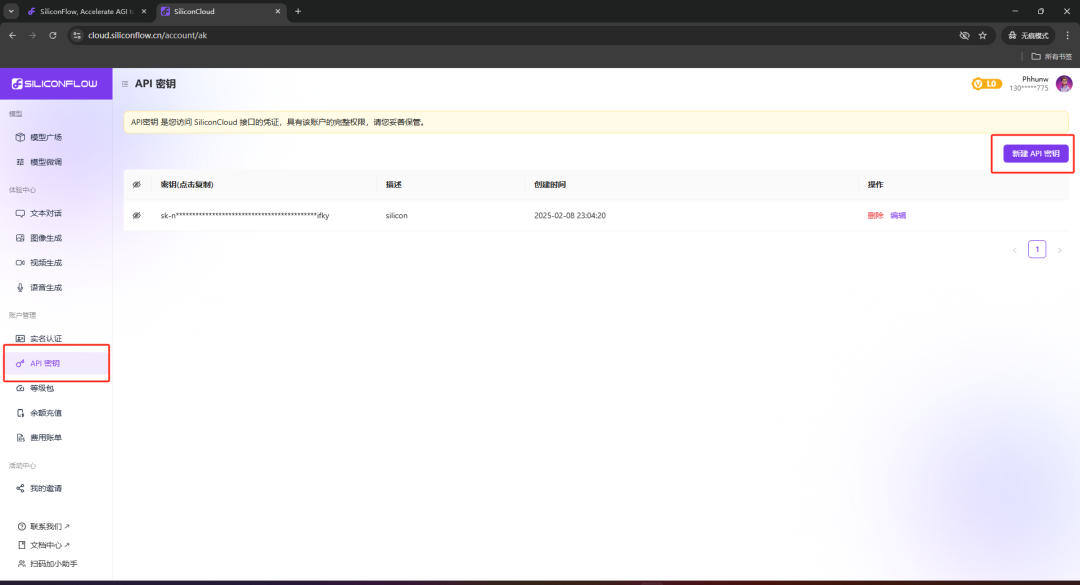Click the 130*****775 phone number
Screen dimensions: 1080x585
pos(1028,88)
